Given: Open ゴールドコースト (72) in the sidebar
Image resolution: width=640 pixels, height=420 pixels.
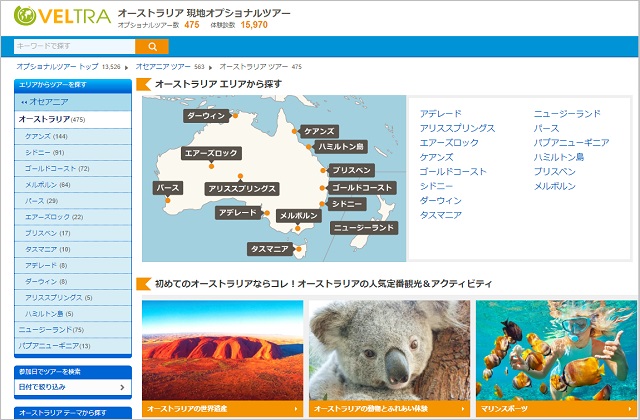Looking at the screenshot, I should (x=57, y=168).
